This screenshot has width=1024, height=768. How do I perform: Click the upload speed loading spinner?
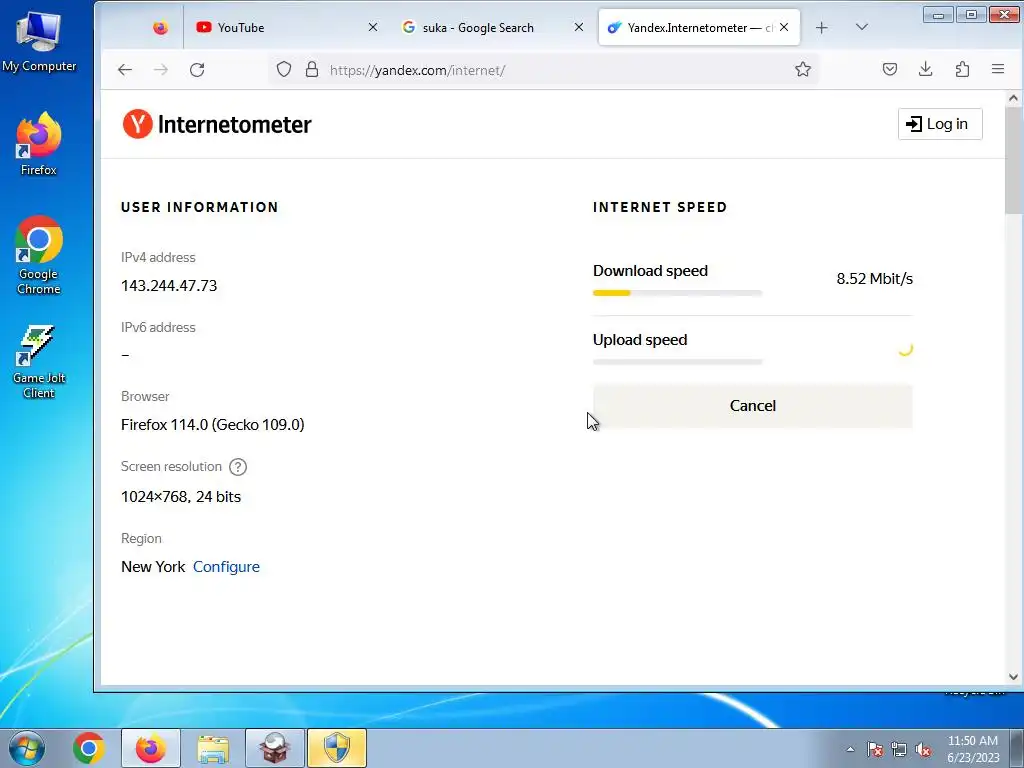coord(904,348)
